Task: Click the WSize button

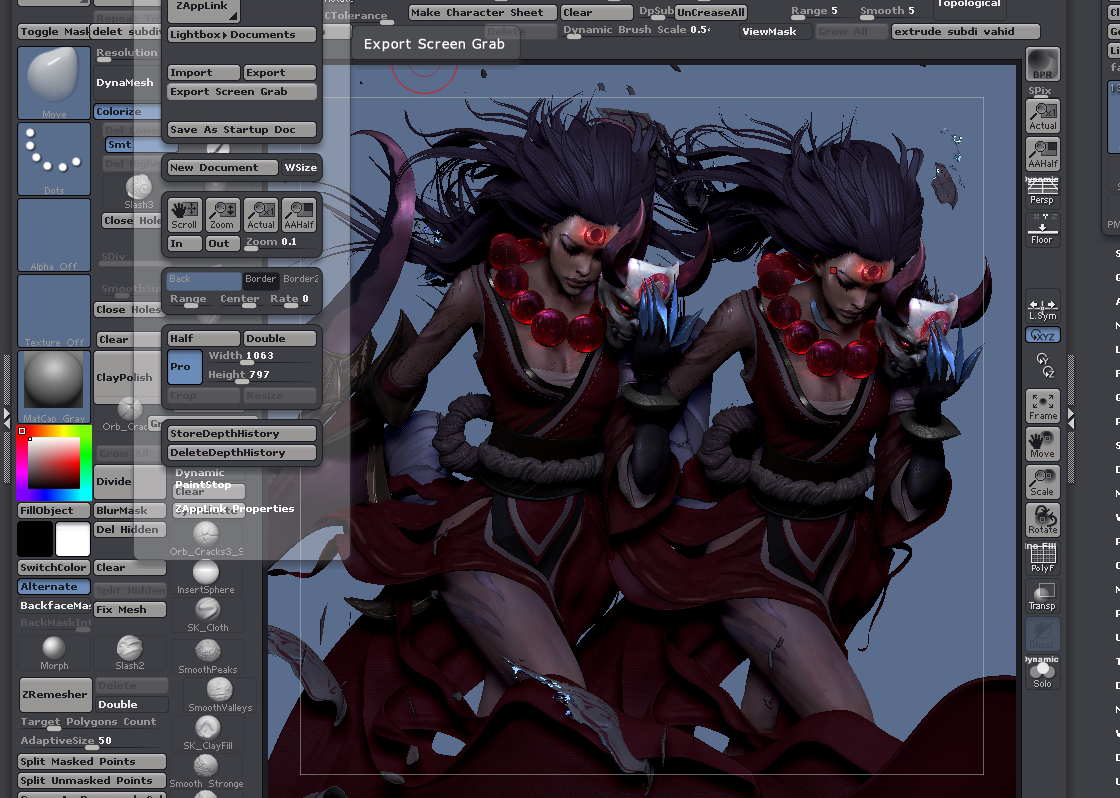Action: [300, 167]
